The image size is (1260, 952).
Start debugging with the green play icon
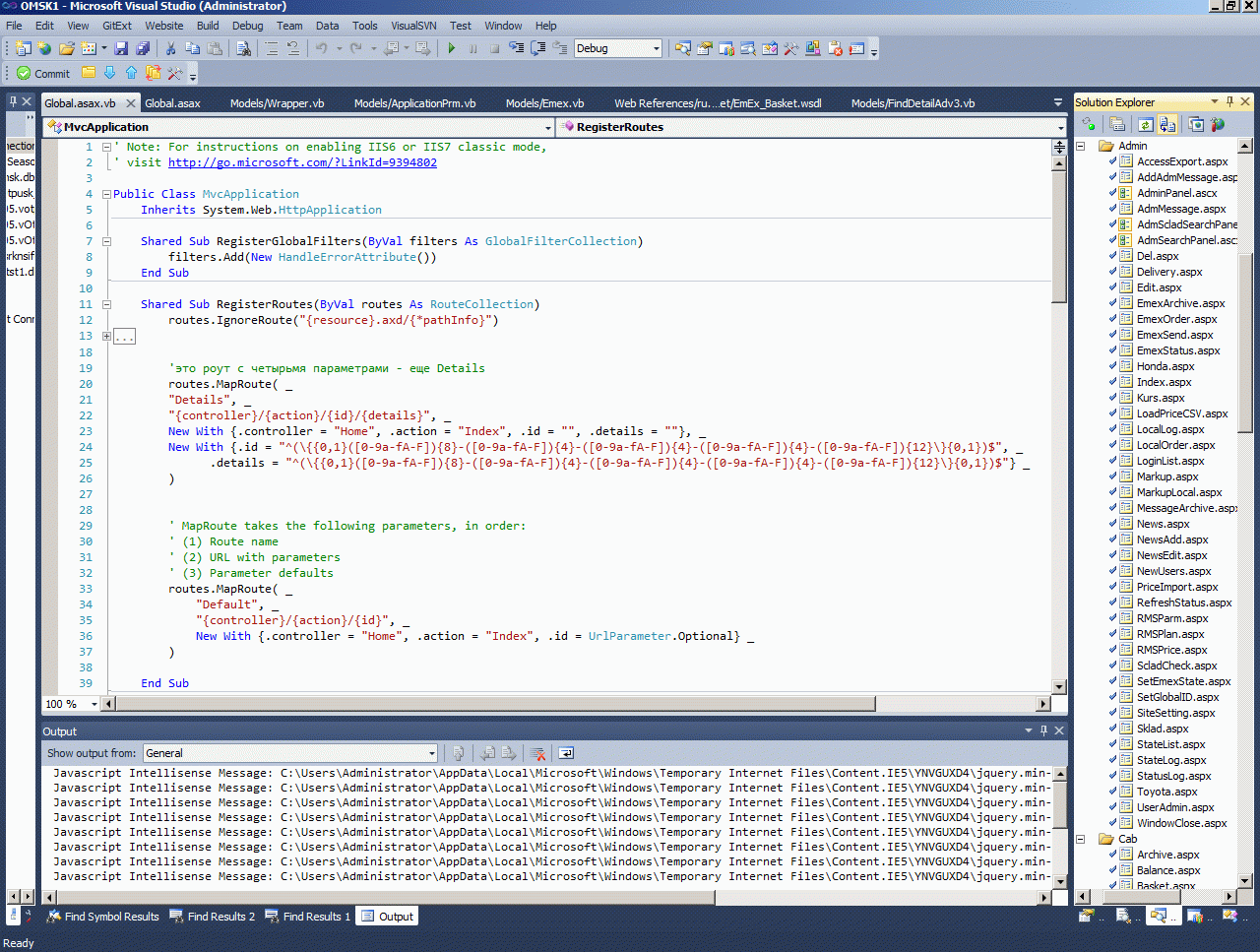(451, 48)
